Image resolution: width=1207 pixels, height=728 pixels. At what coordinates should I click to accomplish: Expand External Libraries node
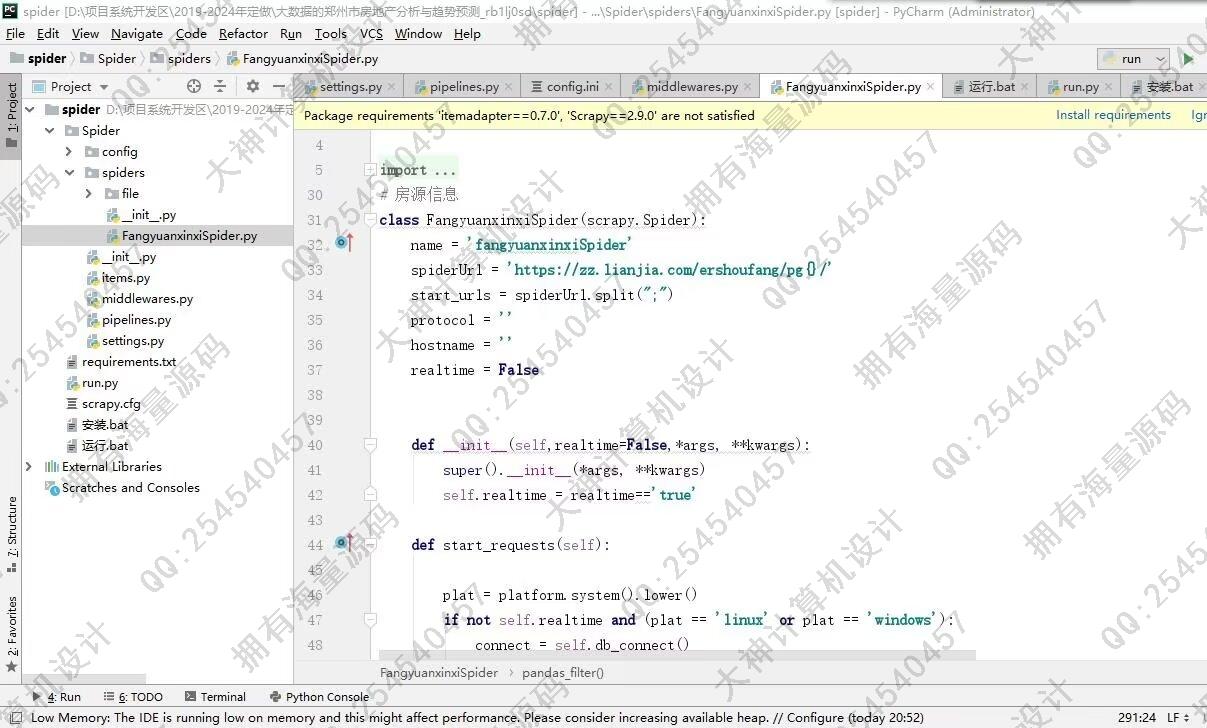(x=28, y=467)
